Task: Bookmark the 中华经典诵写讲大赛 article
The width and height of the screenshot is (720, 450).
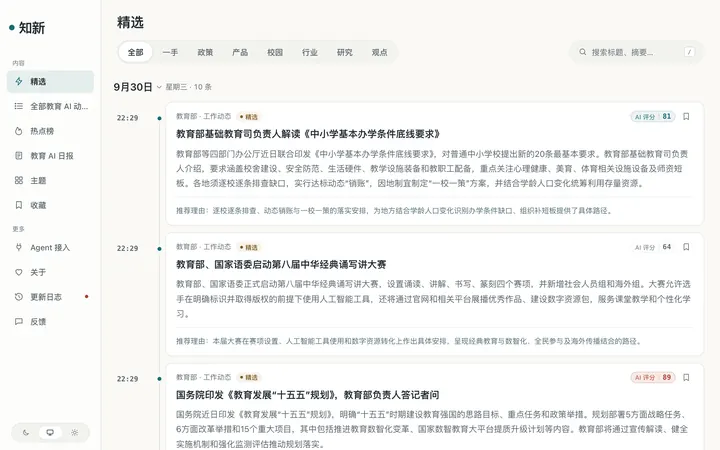Action: [x=686, y=247]
